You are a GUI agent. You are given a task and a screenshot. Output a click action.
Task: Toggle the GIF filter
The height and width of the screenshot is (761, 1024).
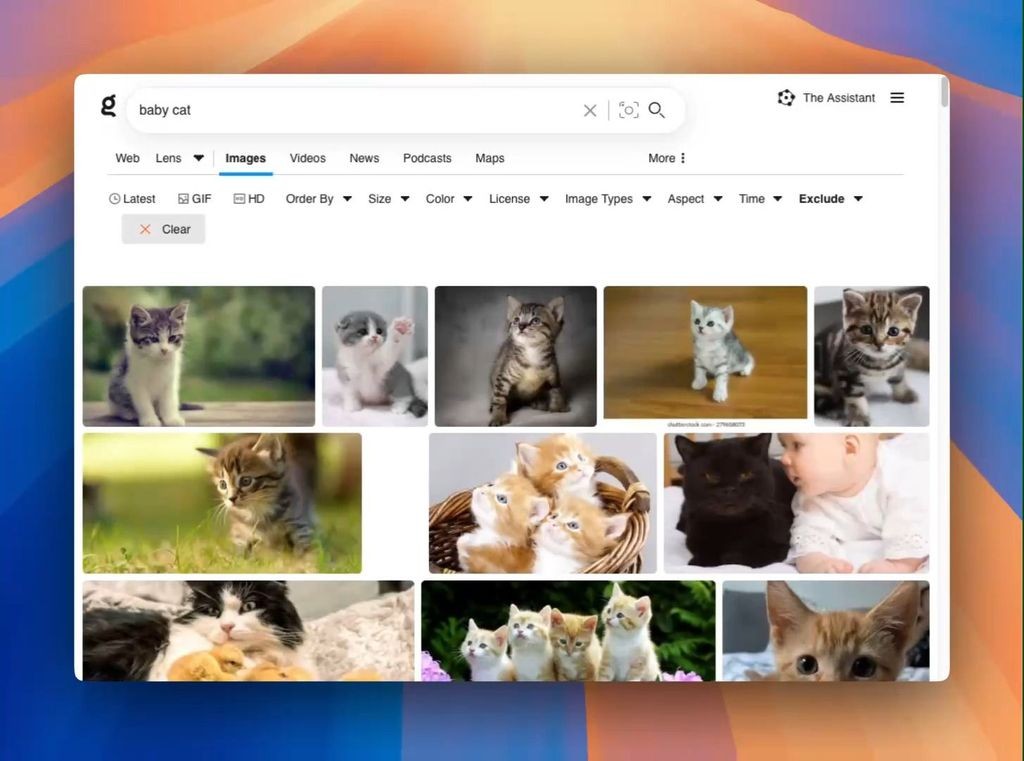click(x=195, y=199)
